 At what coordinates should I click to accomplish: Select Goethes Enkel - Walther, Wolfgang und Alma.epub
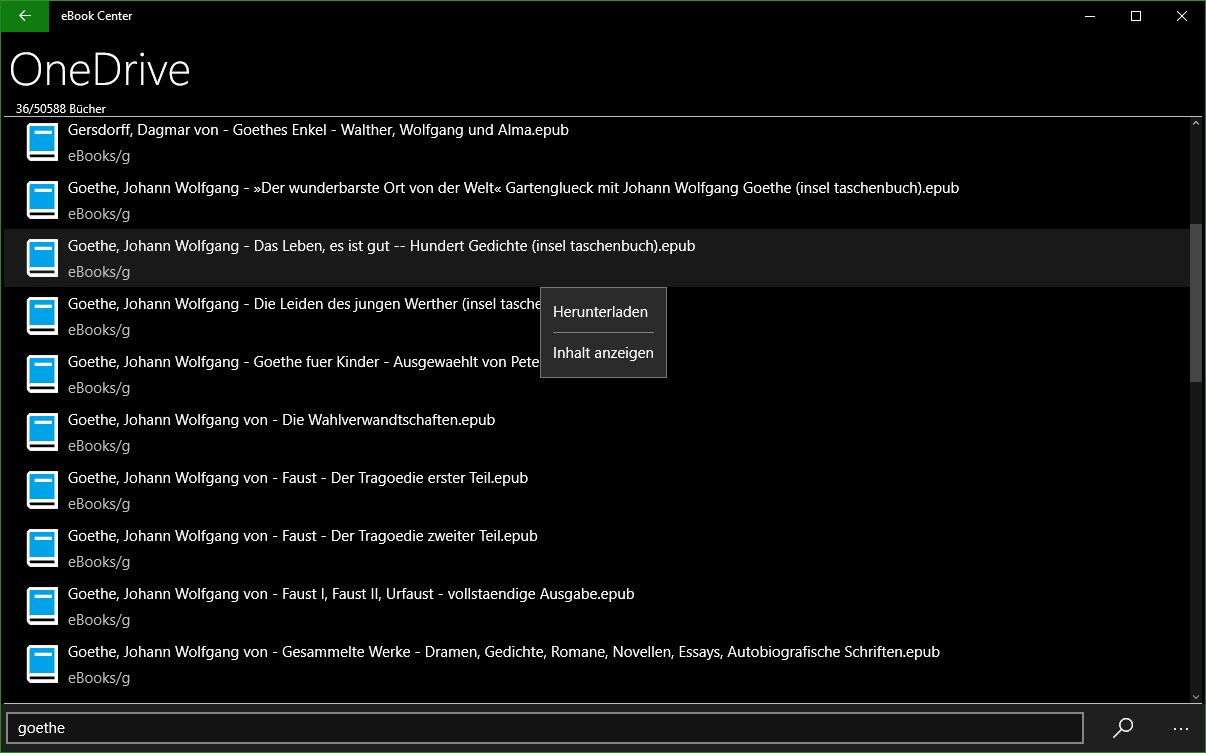click(x=318, y=130)
